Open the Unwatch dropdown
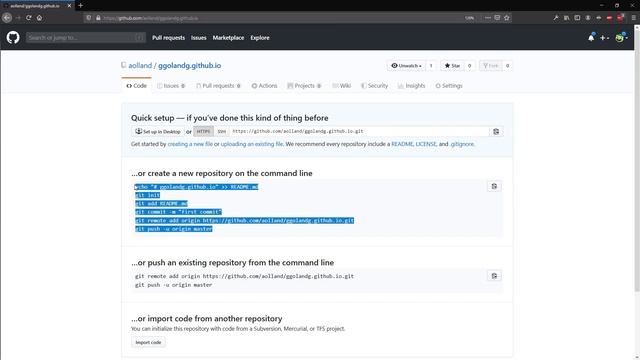This screenshot has height=360, width=640. click(406, 66)
